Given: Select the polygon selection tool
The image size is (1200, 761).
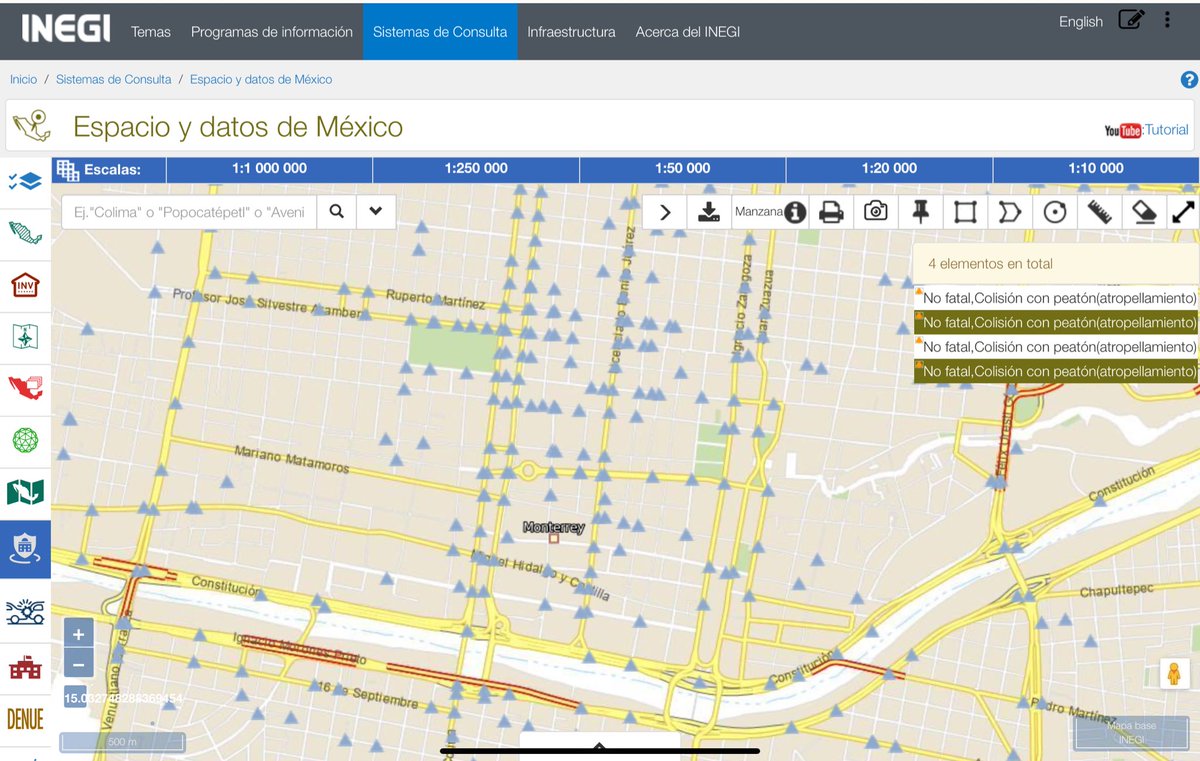Looking at the screenshot, I should [1010, 212].
